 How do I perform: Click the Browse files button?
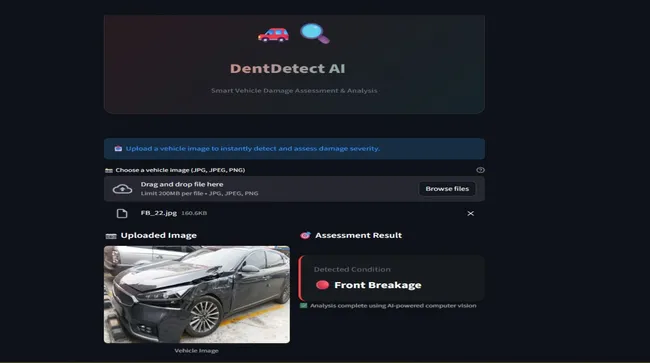pos(447,189)
